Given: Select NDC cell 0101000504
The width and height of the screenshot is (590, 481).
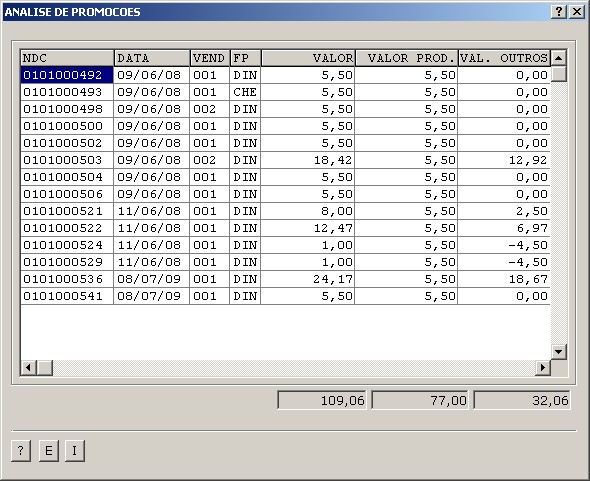Looking at the screenshot, I should click(x=67, y=177).
